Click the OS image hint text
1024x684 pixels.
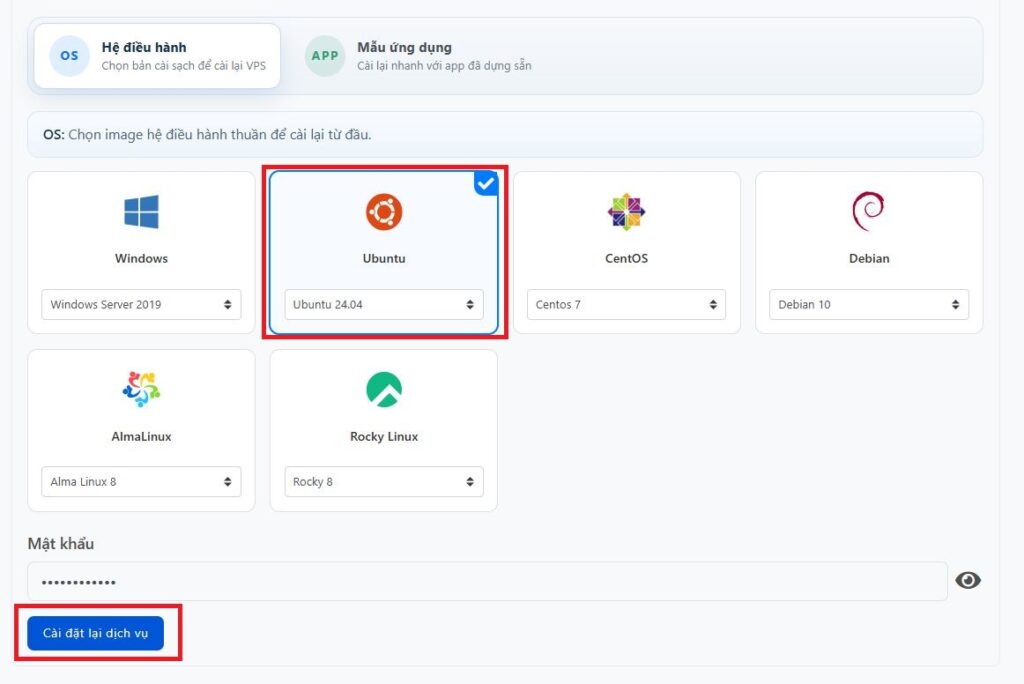pyautogui.click(x=207, y=135)
